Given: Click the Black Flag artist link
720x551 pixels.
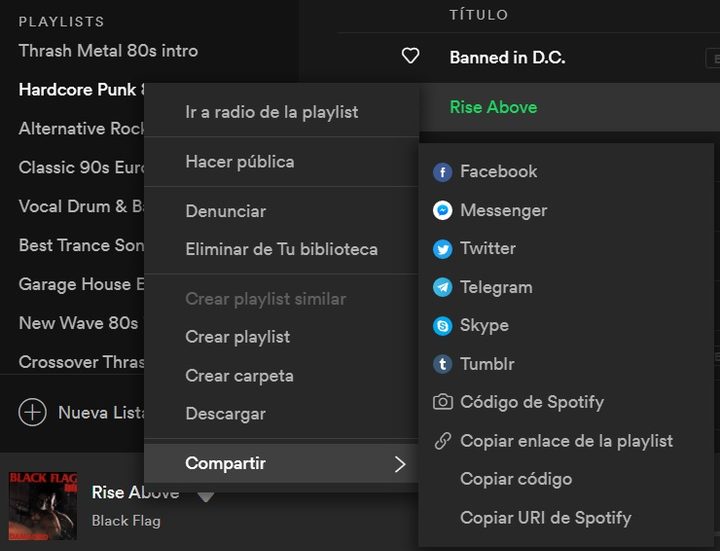Looking at the screenshot, I should 126,520.
